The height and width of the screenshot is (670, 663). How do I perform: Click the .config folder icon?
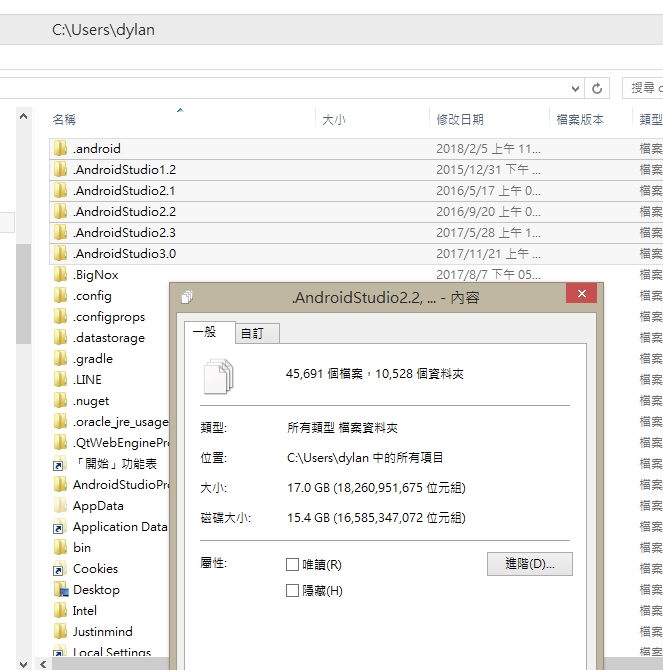click(x=60, y=295)
